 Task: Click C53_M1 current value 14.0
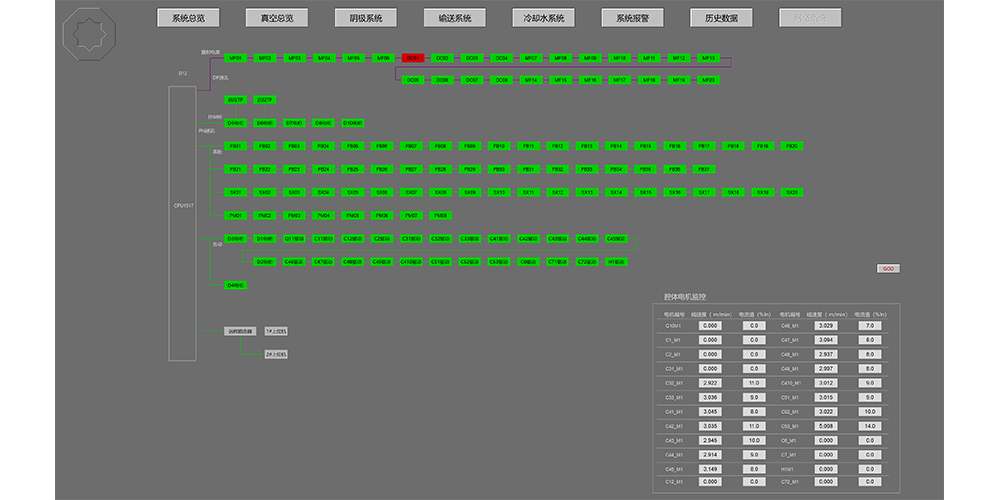[x=871, y=426]
